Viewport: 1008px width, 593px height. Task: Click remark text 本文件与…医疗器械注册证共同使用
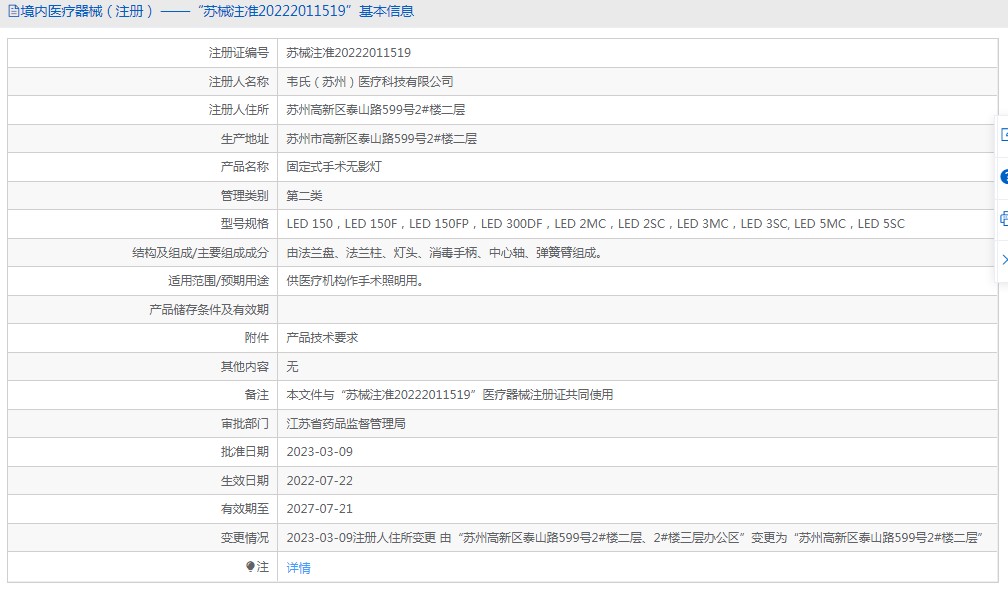(449, 395)
